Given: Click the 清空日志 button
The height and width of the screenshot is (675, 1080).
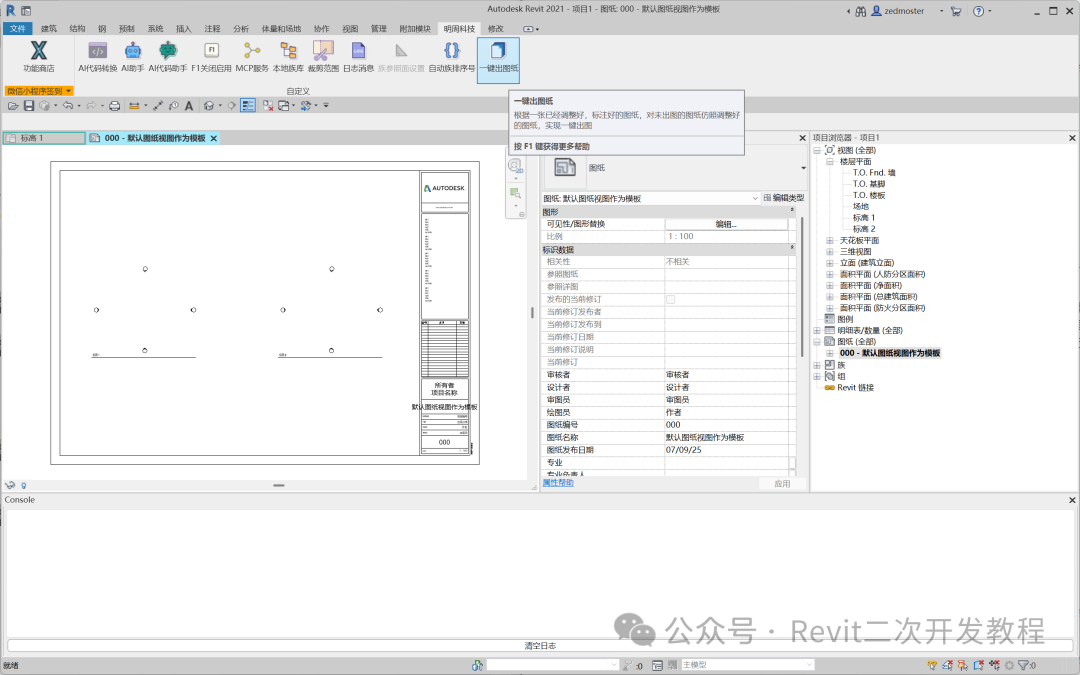Looking at the screenshot, I should coord(539,646).
